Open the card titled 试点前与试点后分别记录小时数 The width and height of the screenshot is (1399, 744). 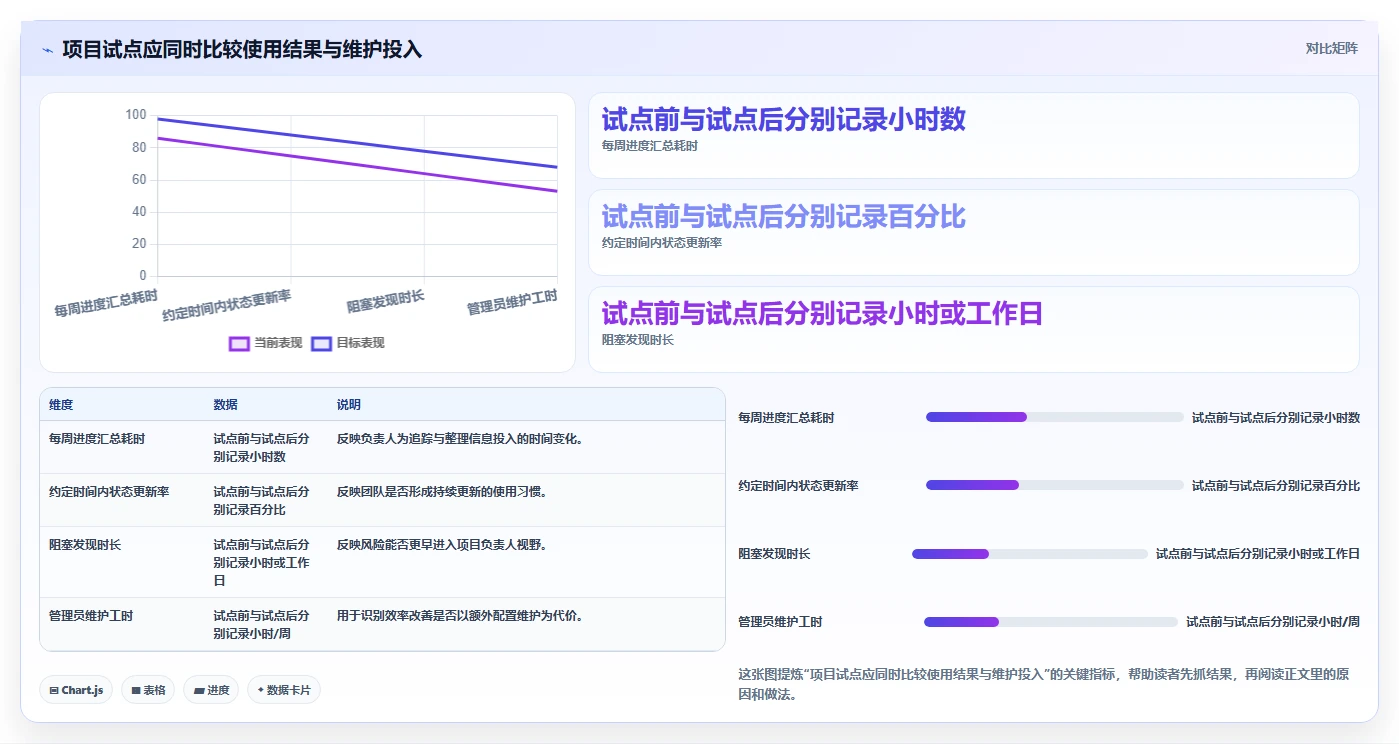click(973, 136)
